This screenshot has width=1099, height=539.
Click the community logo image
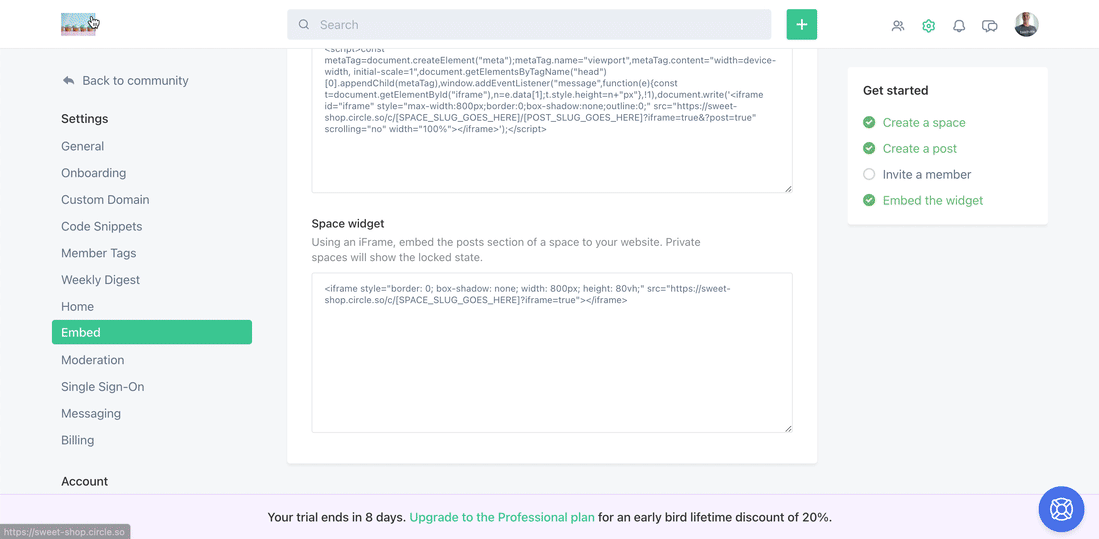click(78, 24)
